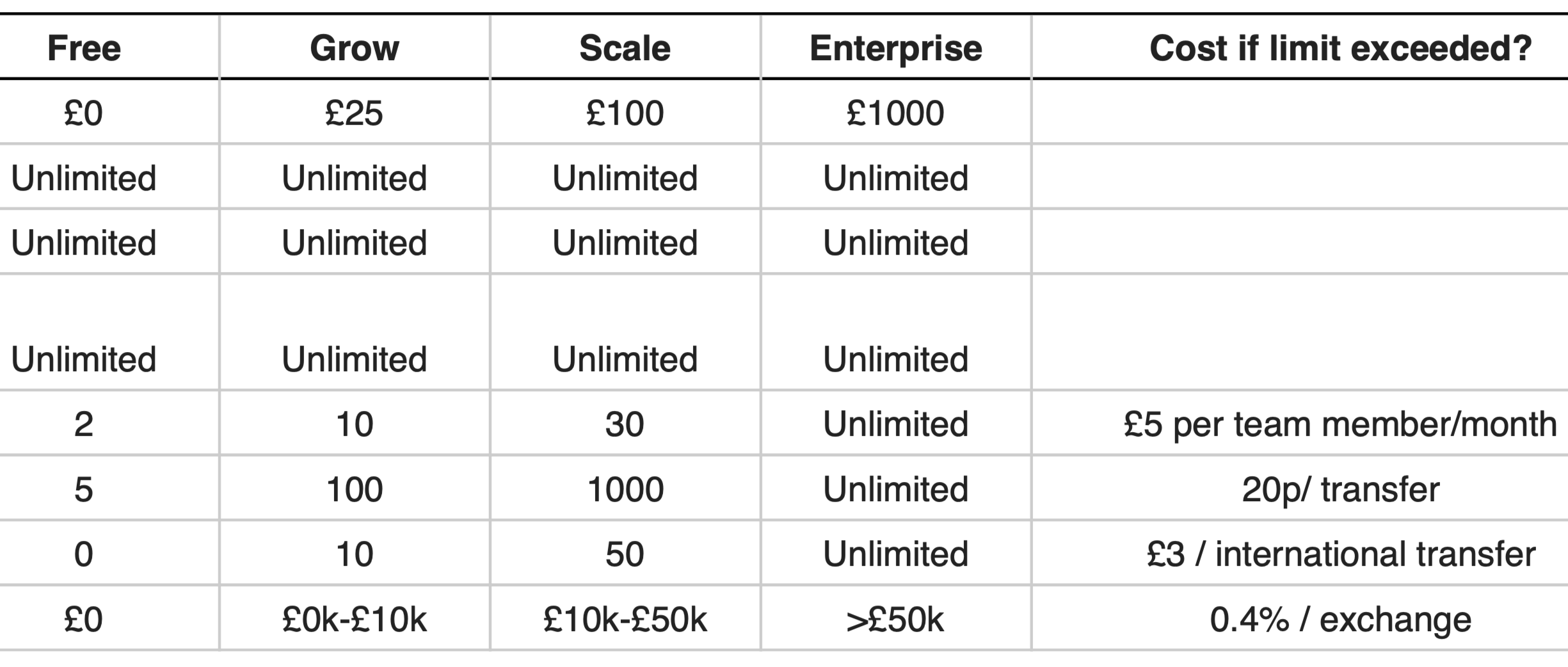
Task: Select the £1000 price cell
Action: [x=895, y=113]
